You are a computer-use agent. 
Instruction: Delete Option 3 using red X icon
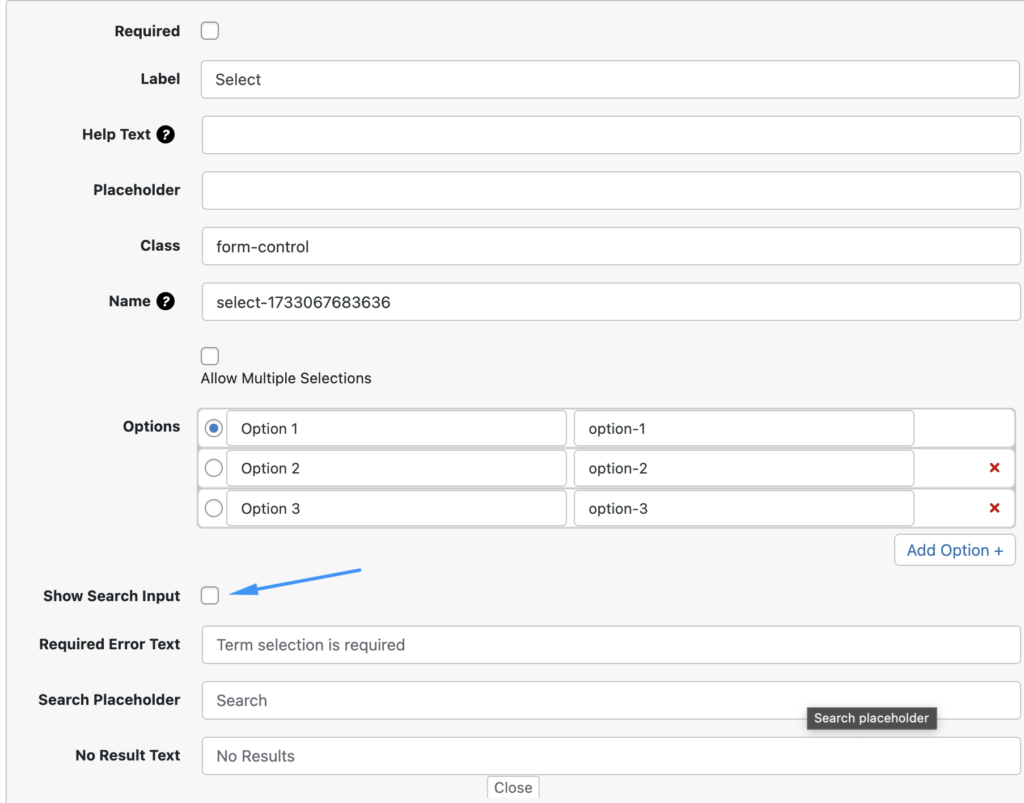point(994,508)
